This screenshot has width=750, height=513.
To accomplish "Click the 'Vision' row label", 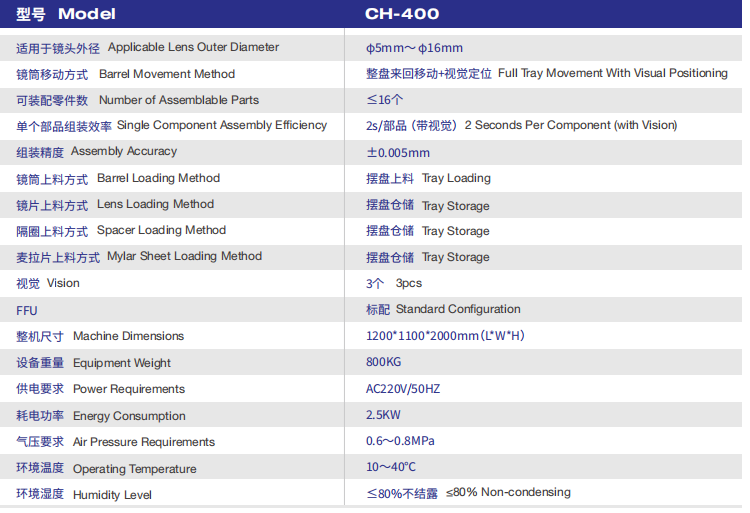I will [x=63, y=283].
